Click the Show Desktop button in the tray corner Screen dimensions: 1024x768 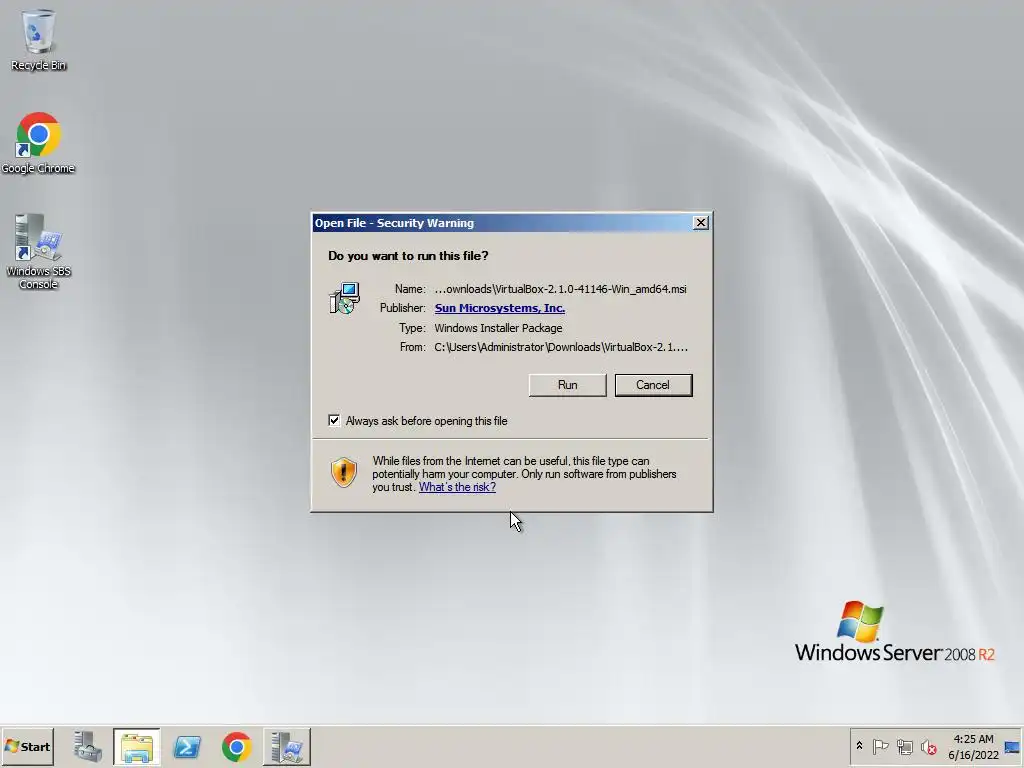tap(1013, 746)
